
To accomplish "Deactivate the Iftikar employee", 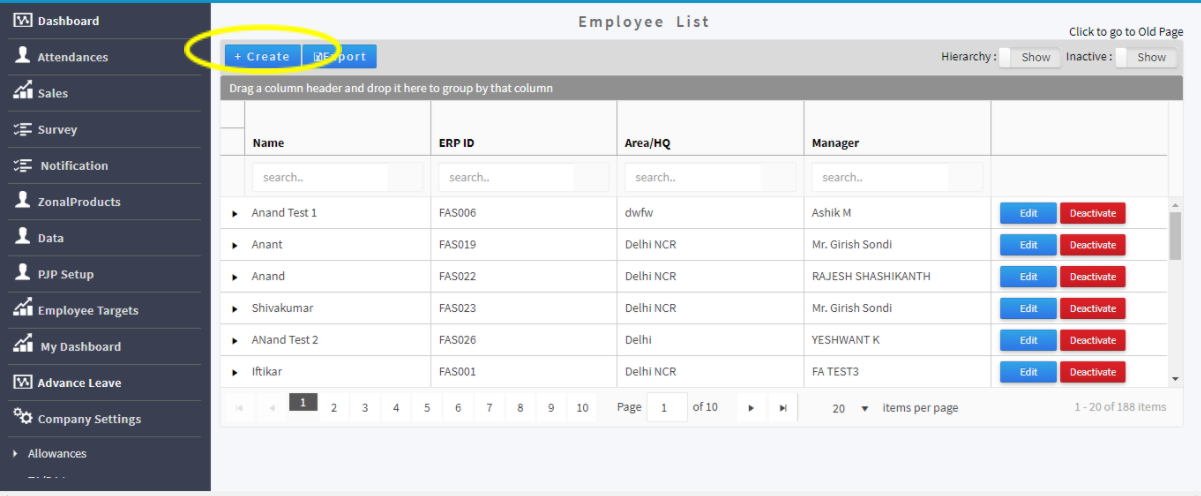I will (1093, 372).
